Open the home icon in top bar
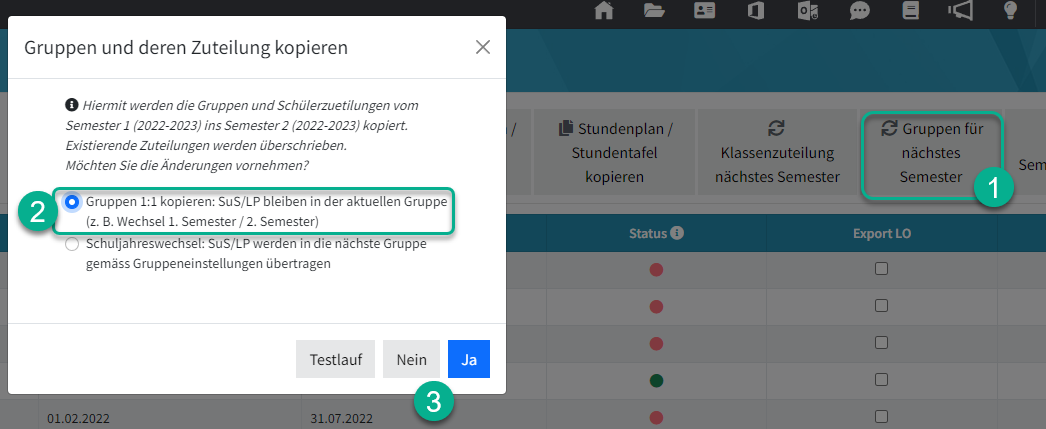Image resolution: width=1046 pixels, height=429 pixels. click(604, 11)
